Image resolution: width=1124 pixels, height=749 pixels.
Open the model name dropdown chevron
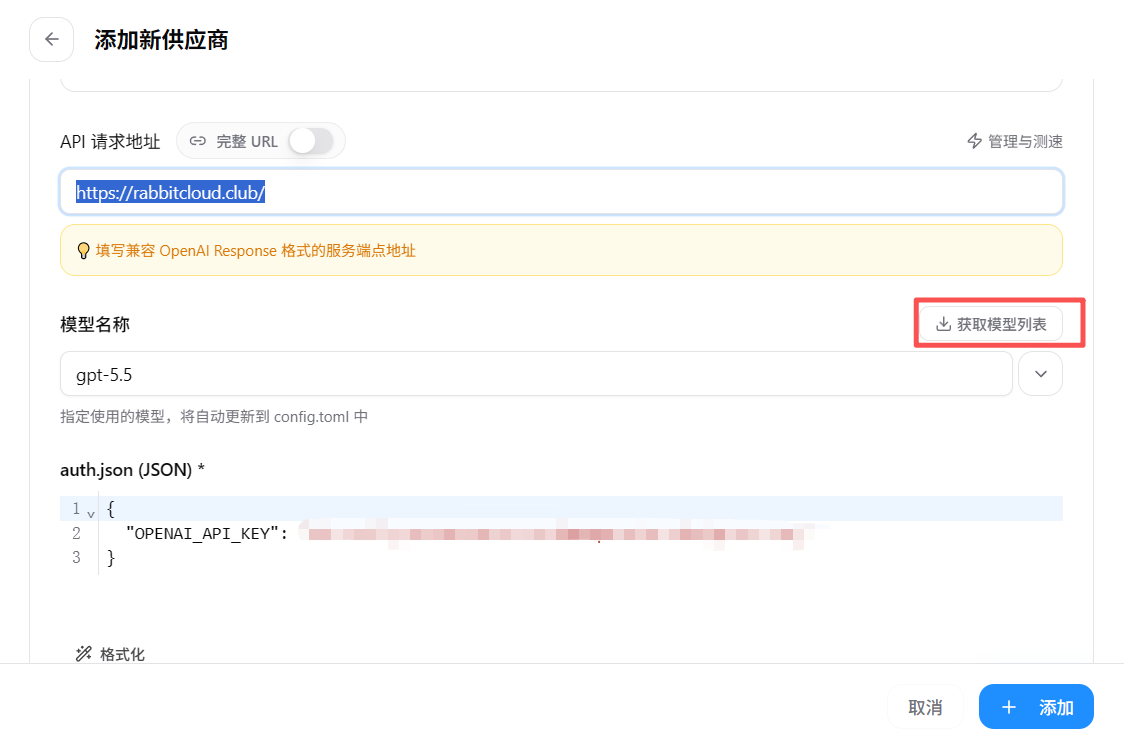(x=1040, y=374)
